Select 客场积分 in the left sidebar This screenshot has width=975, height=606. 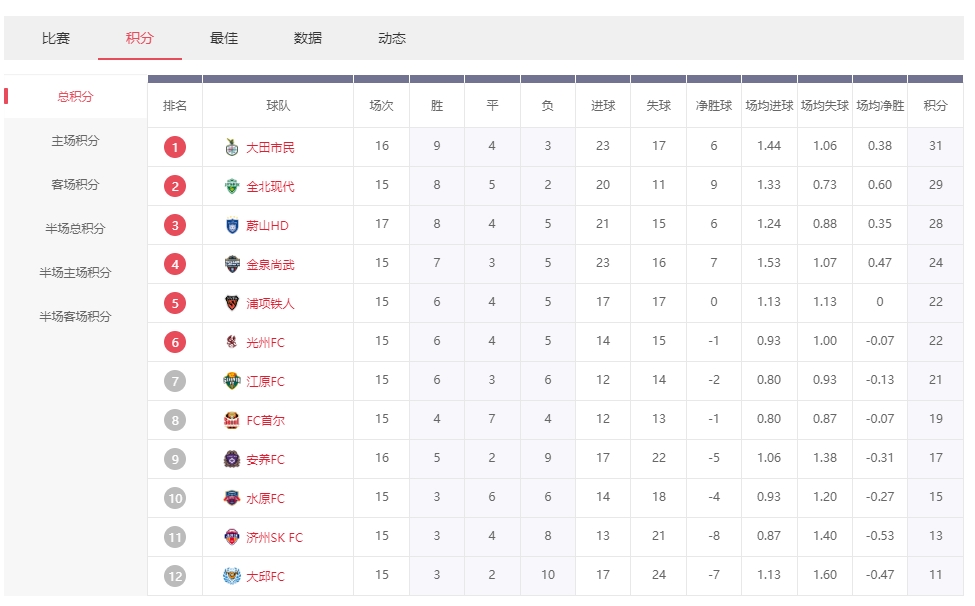click(x=76, y=185)
